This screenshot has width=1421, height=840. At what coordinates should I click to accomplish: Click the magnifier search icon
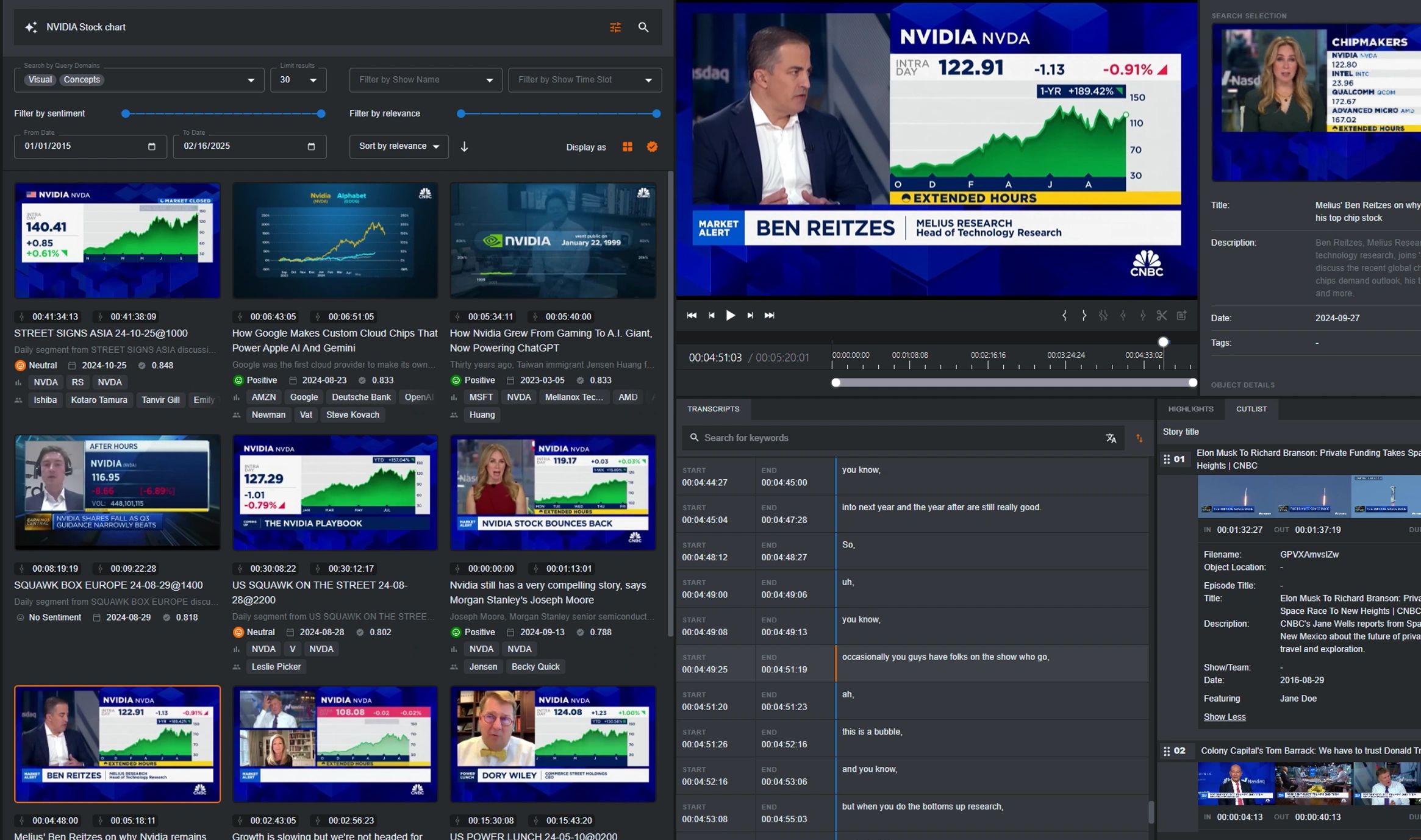tap(643, 27)
